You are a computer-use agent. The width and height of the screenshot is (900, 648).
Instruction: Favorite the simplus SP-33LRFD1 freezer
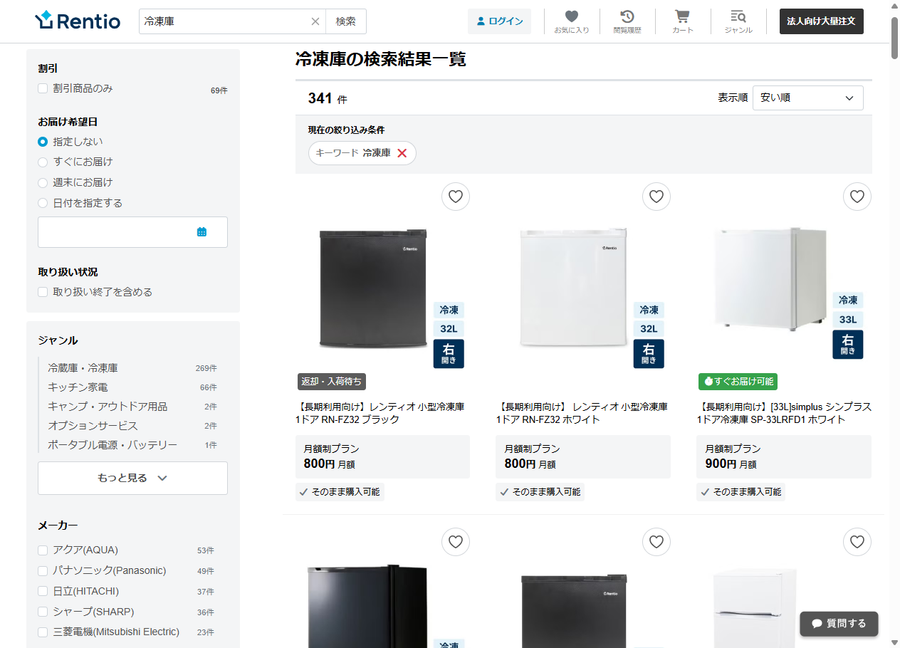pyautogui.click(x=857, y=196)
